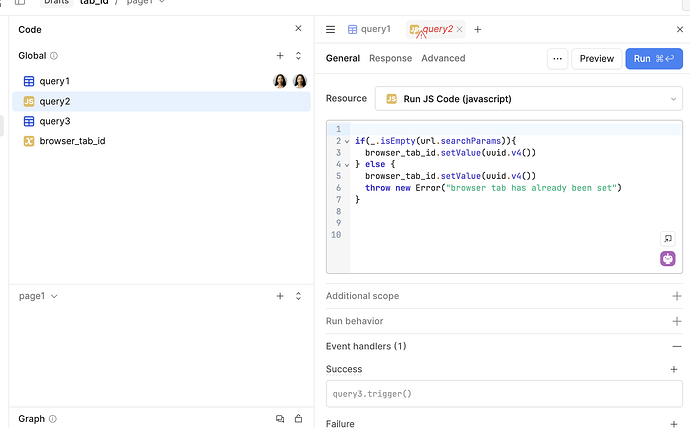This screenshot has height=428, width=690.
Task: Open the purple AI assistant icon
Action: coord(668,259)
